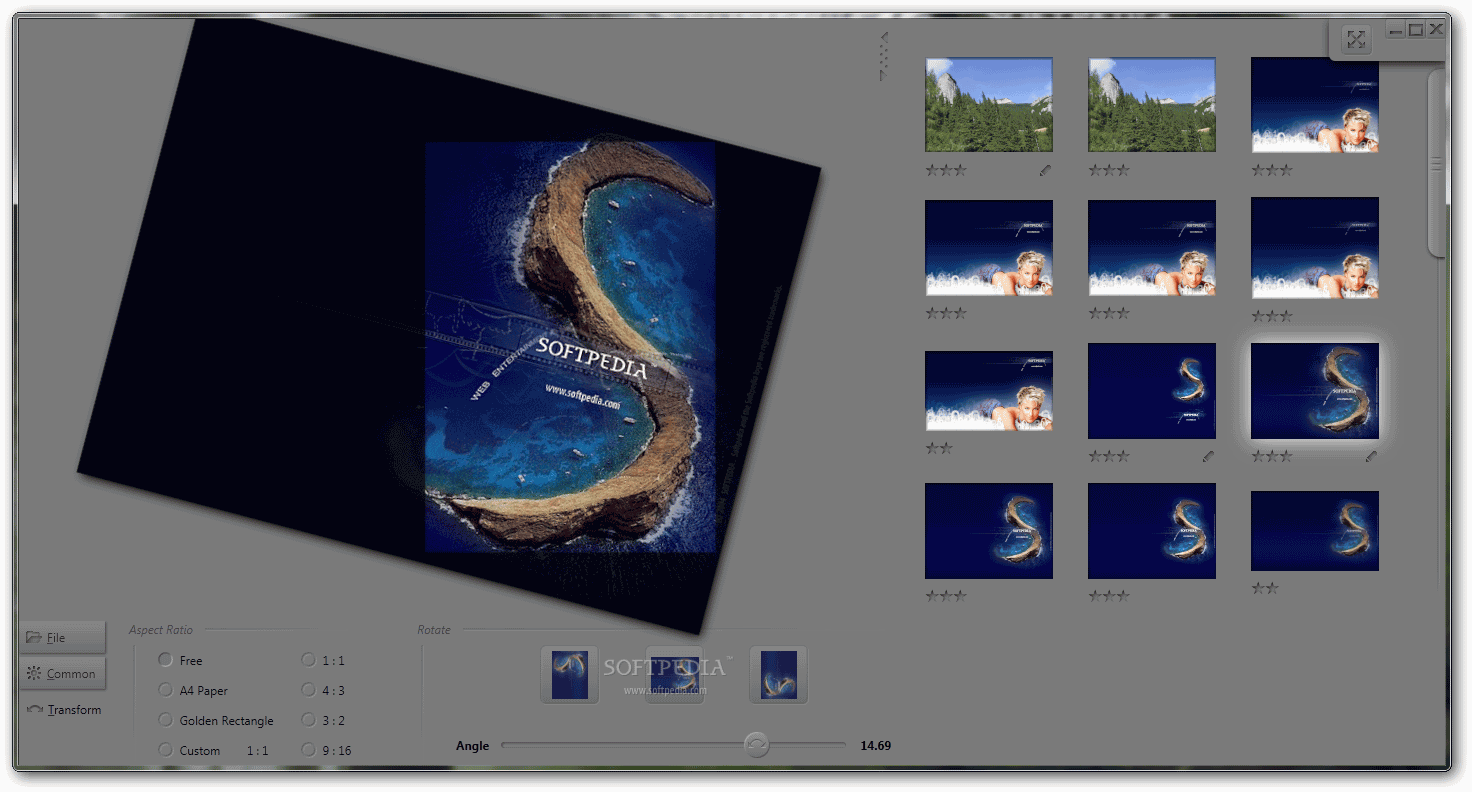Collapse panel with the left-pointing splitter arrow
This screenshot has width=1472, height=792.
(x=884, y=37)
